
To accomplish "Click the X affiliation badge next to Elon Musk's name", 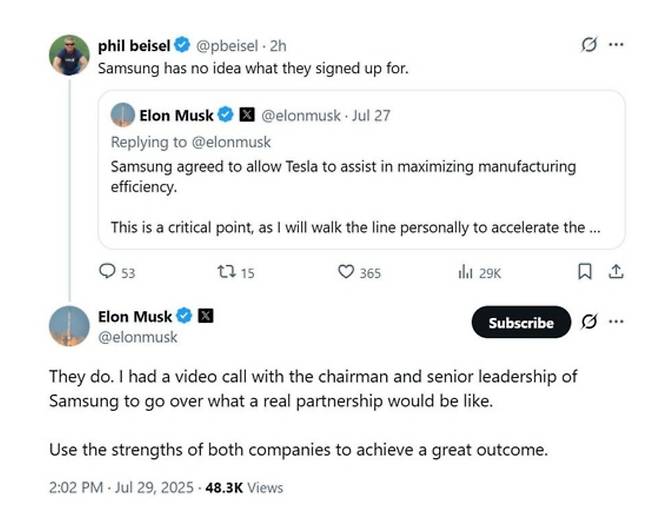I will [206, 316].
